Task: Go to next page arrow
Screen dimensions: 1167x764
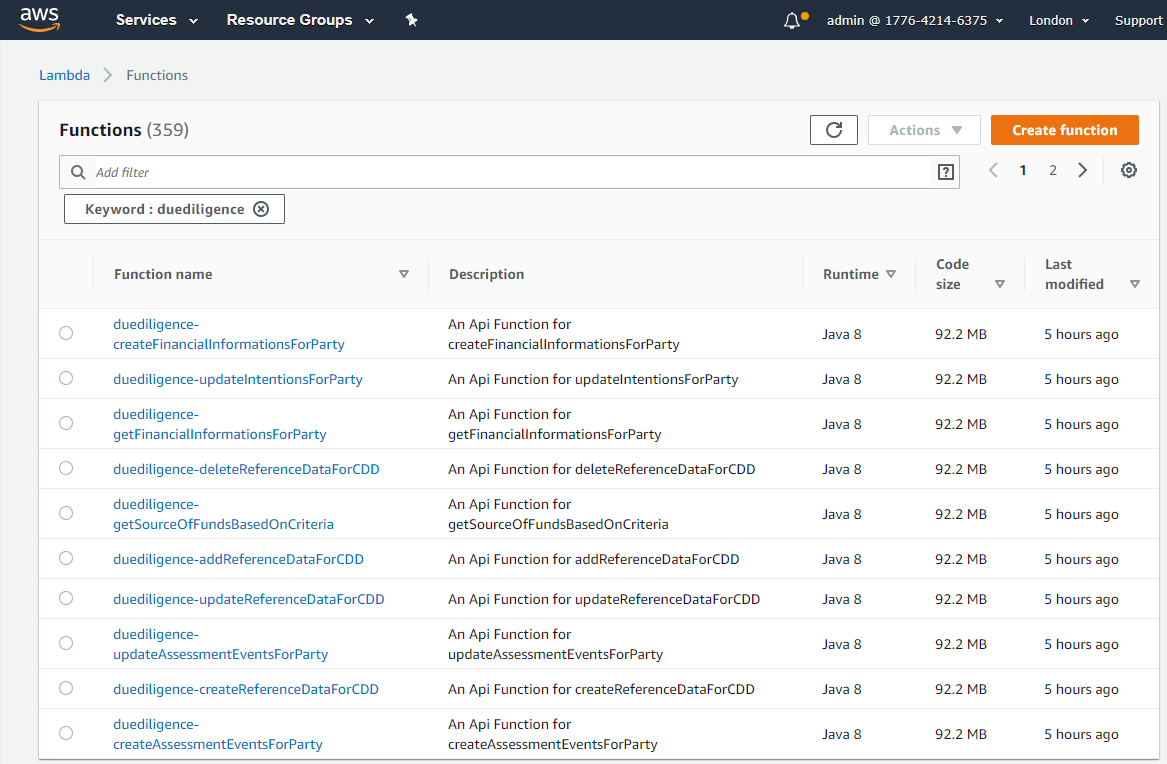Action: coord(1083,171)
